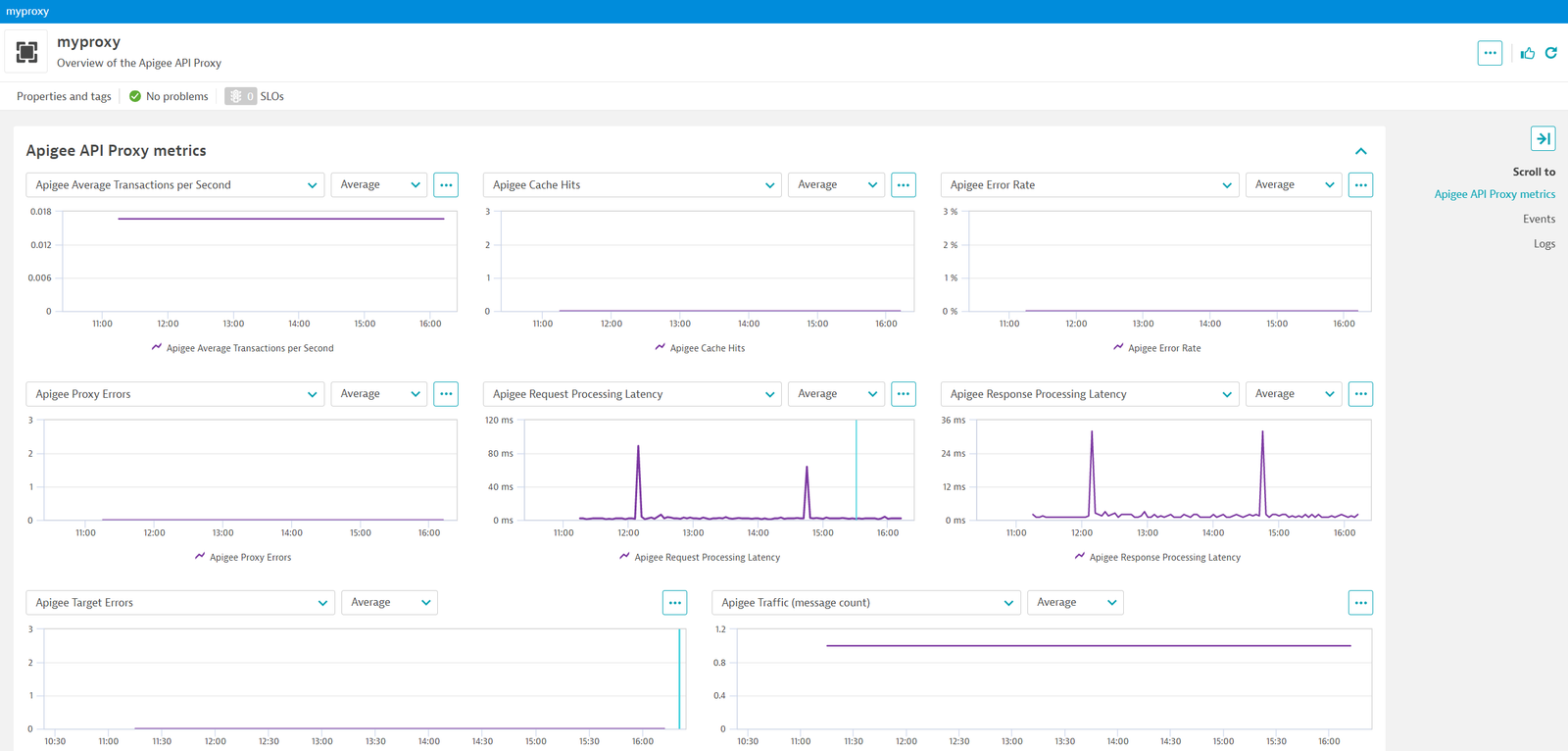The height and width of the screenshot is (751, 1568).
Task: Open more options for Request Processing Latency chart
Action: [904, 394]
